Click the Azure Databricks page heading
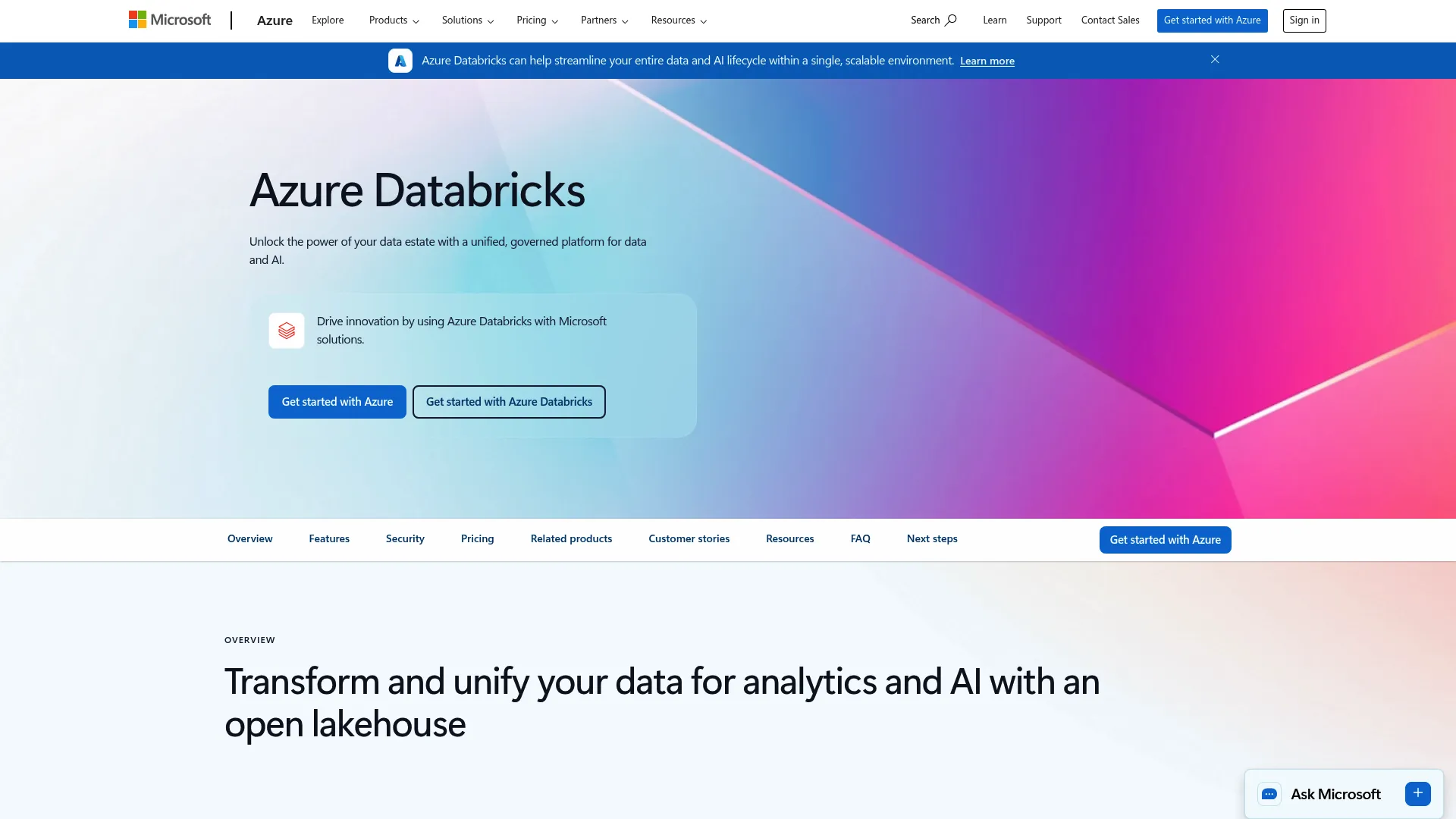This screenshot has height=819, width=1456. tap(417, 190)
